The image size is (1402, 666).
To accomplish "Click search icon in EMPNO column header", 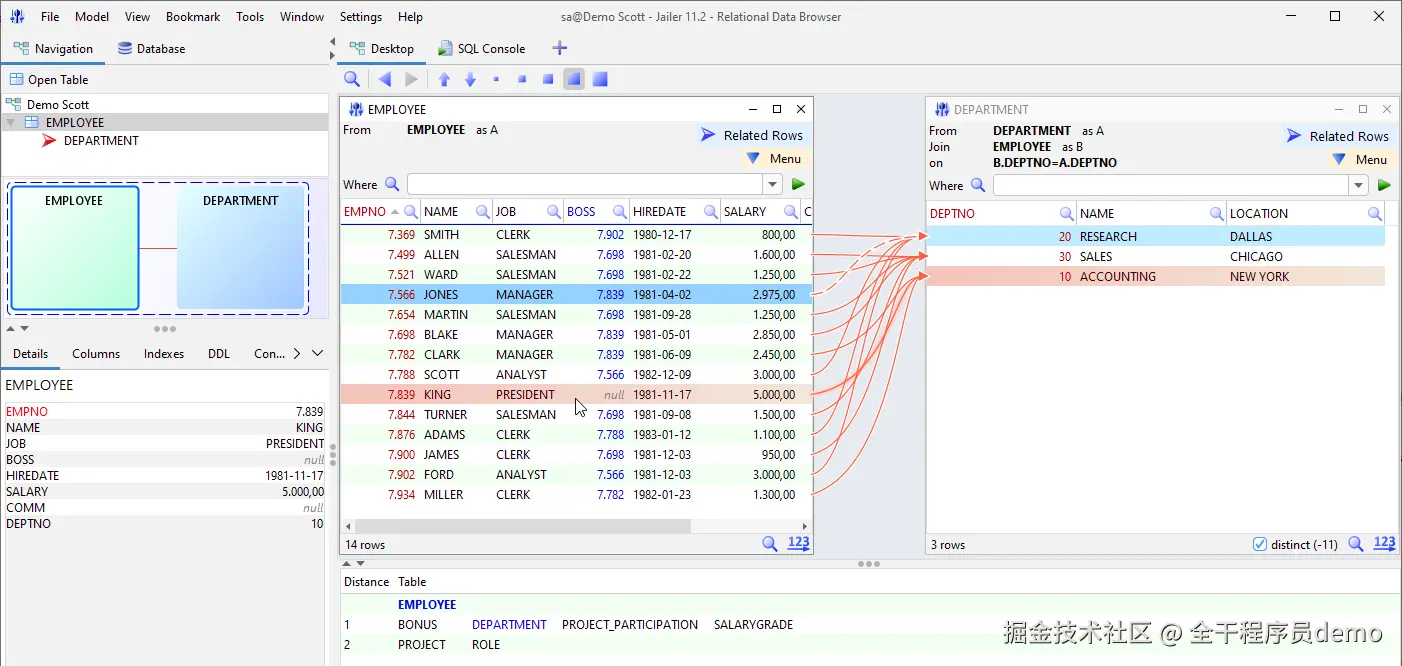I will (x=410, y=212).
